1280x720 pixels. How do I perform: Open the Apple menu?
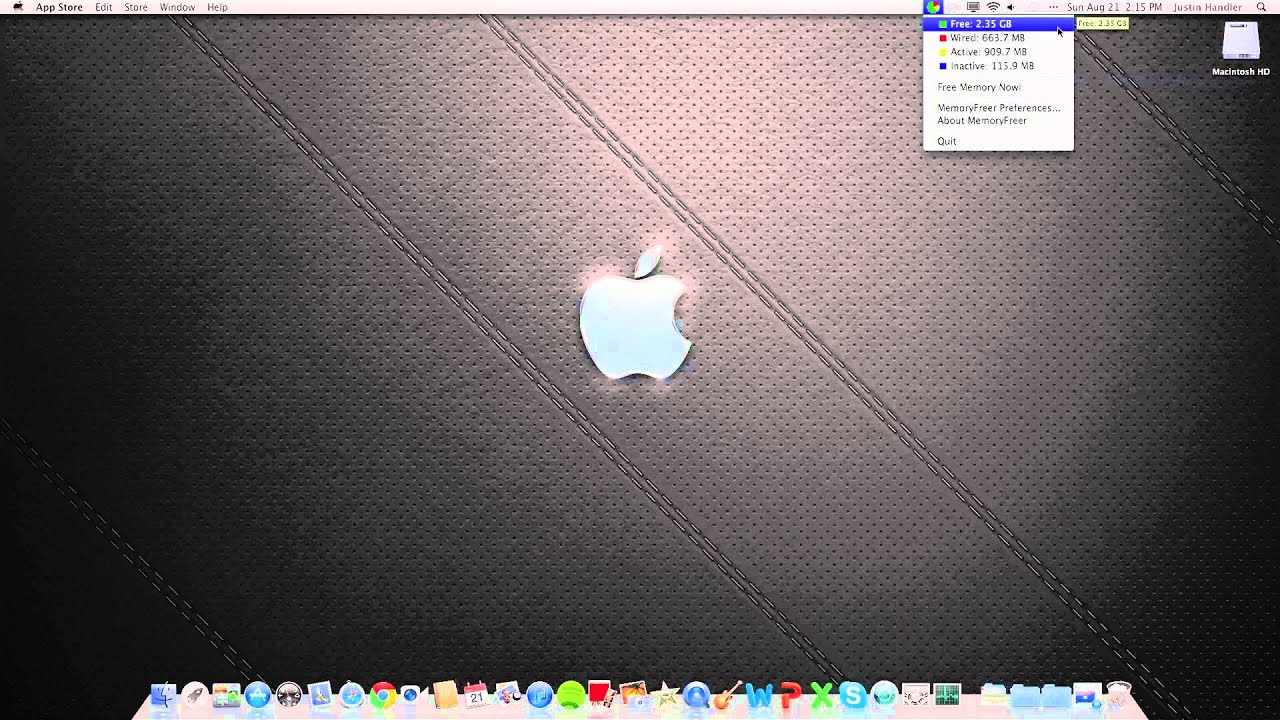17,7
